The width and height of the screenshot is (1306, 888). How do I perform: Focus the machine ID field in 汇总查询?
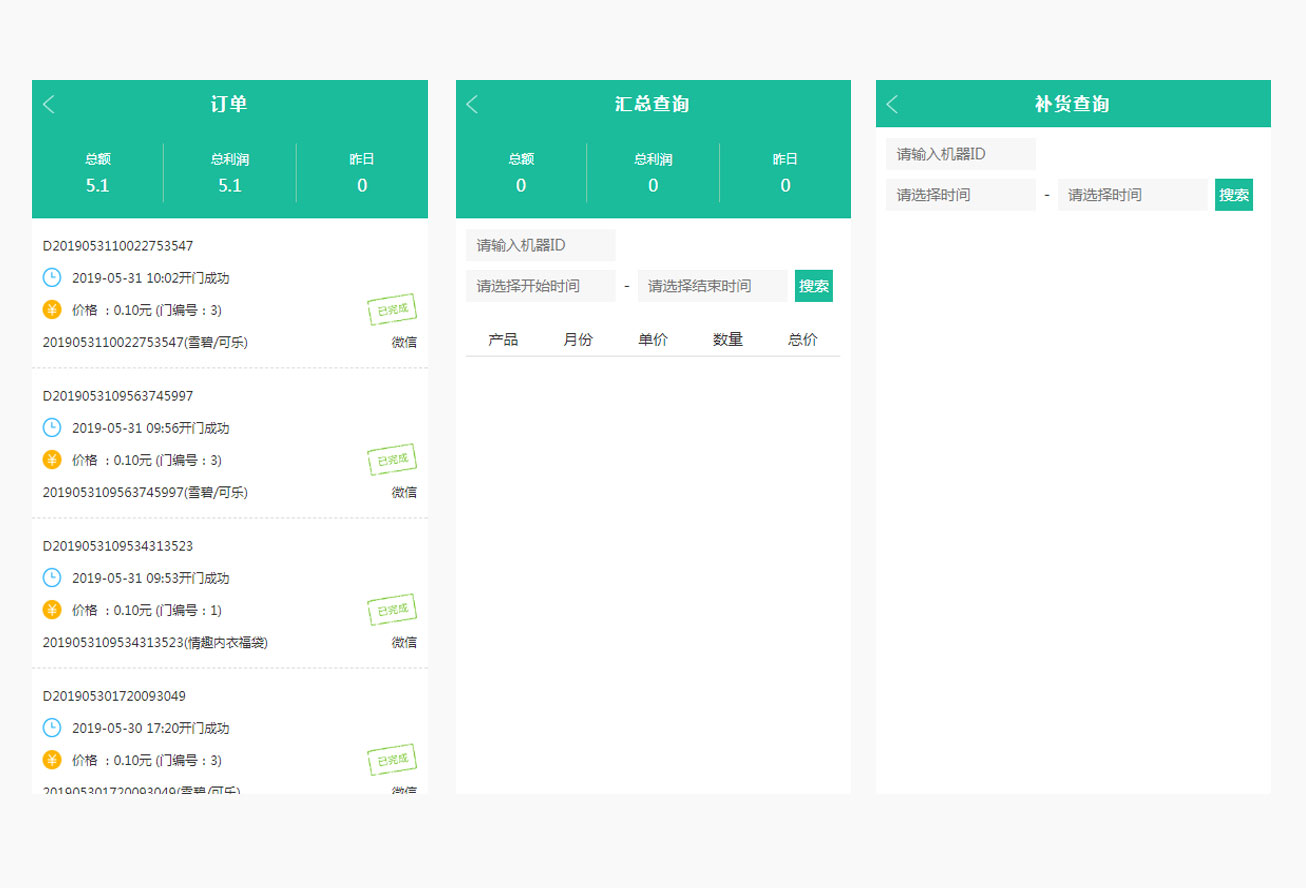[x=541, y=245]
